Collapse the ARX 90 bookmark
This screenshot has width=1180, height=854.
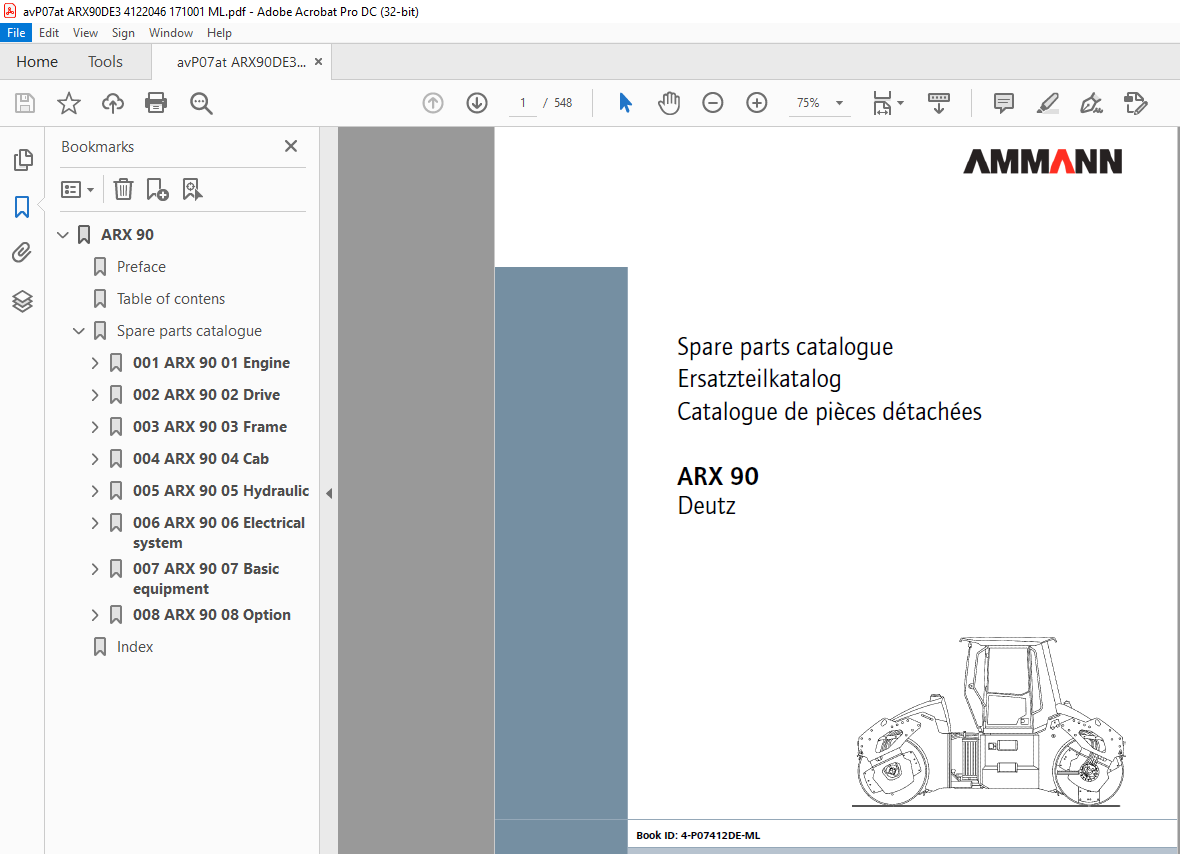[x=63, y=235]
